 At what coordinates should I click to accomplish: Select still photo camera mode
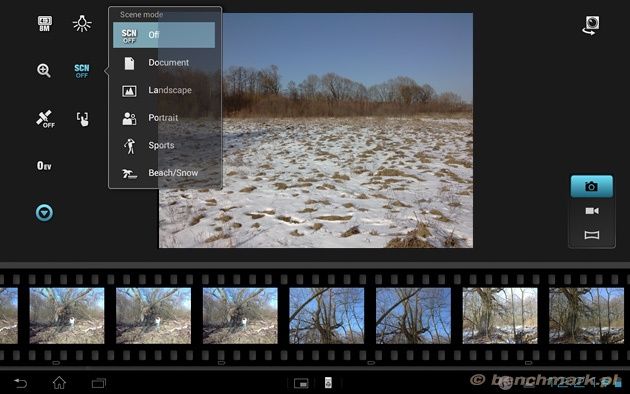tap(591, 186)
